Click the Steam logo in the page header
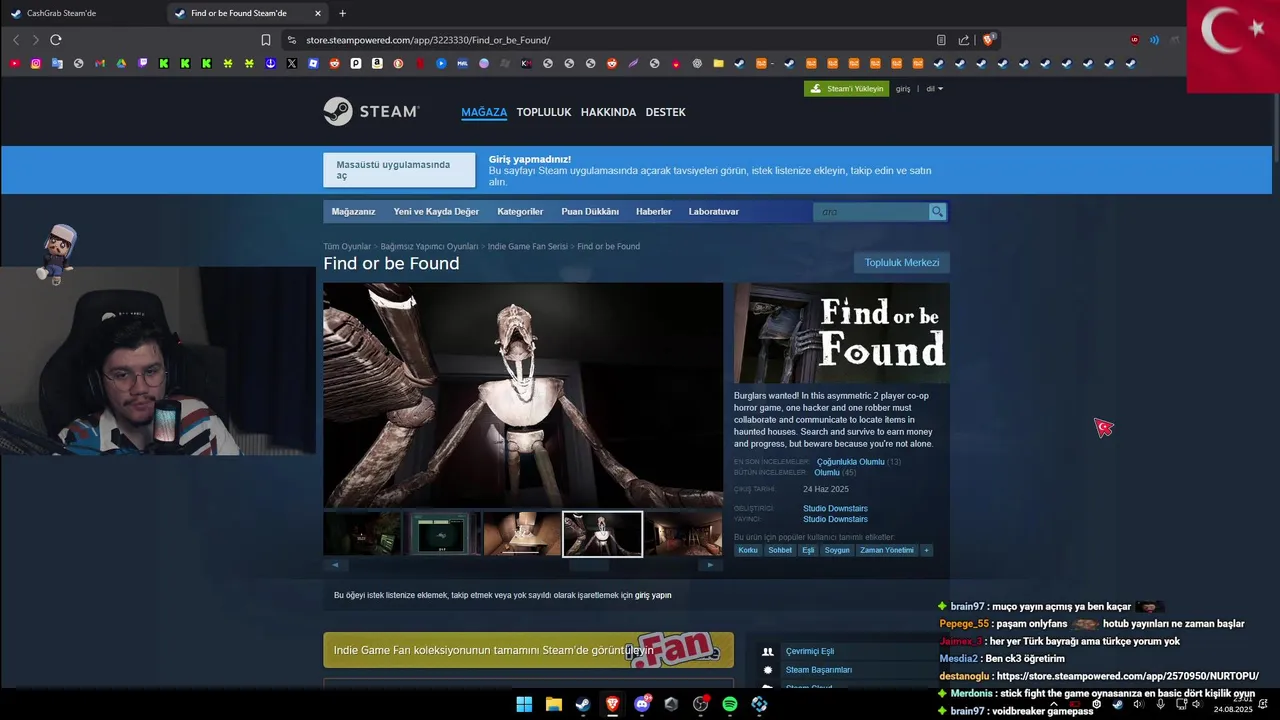 (x=371, y=111)
